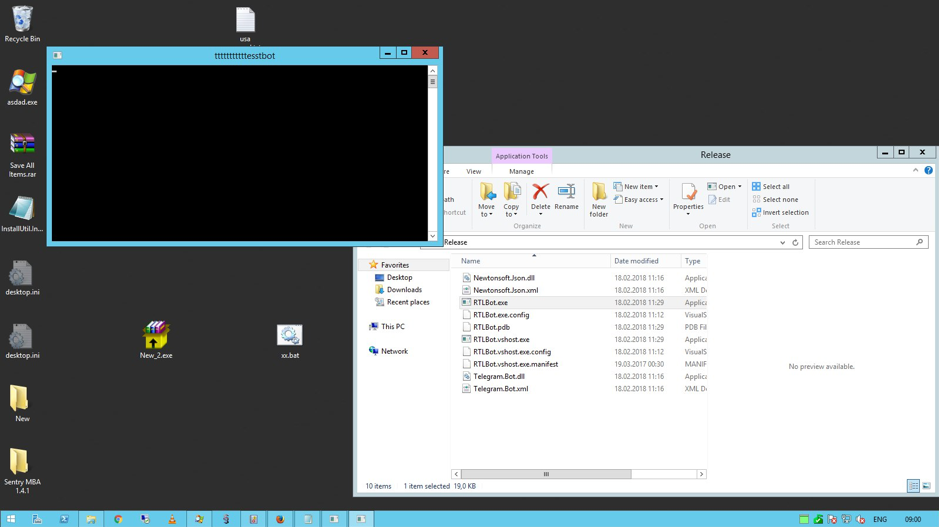Click the right arrow of horizontal scrollbar
The height and width of the screenshot is (527, 939).
[x=701, y=474]
